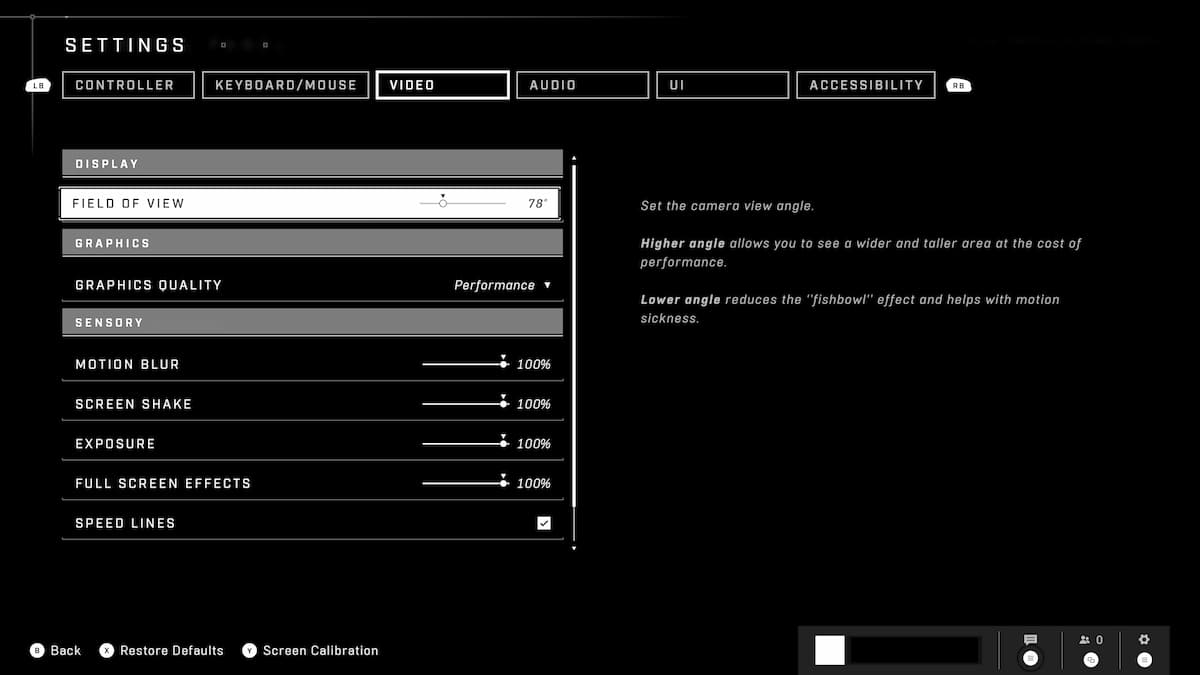Viewport: 1200px width, 675px height.
Task: Disable the Speed Lines checkbox
Action: click(544, 523)
